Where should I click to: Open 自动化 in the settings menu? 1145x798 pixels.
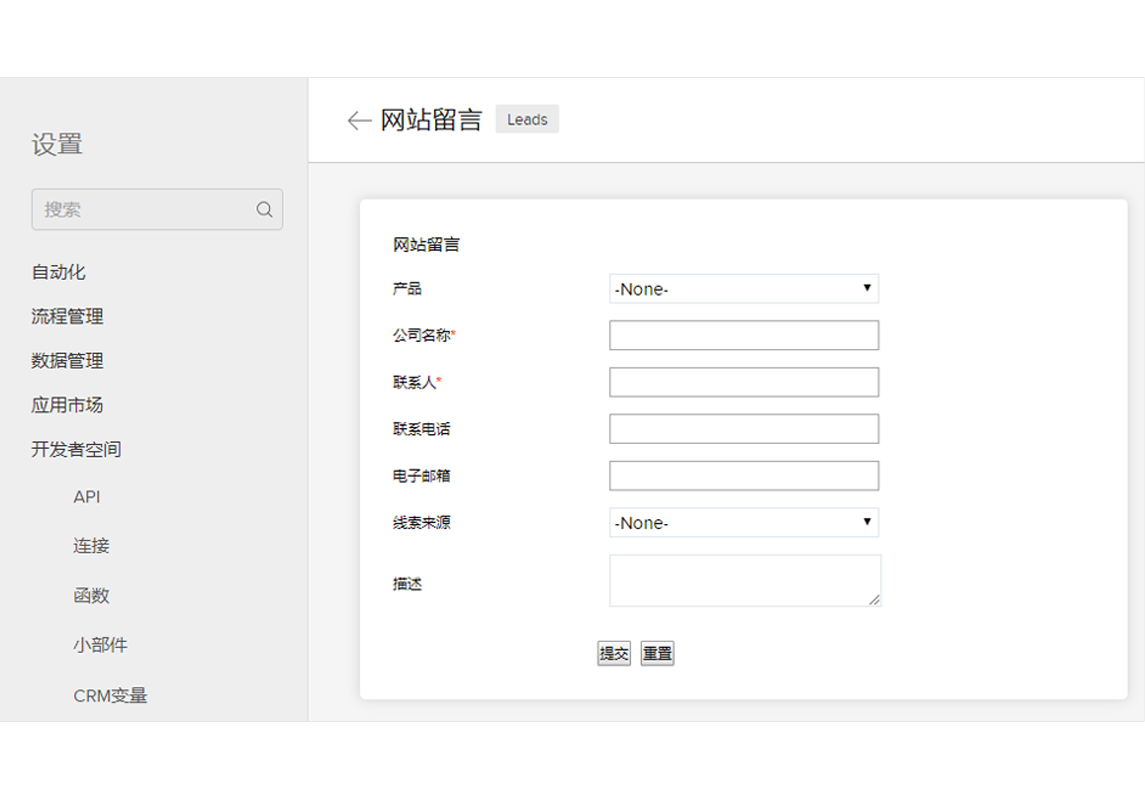[58, 272]
